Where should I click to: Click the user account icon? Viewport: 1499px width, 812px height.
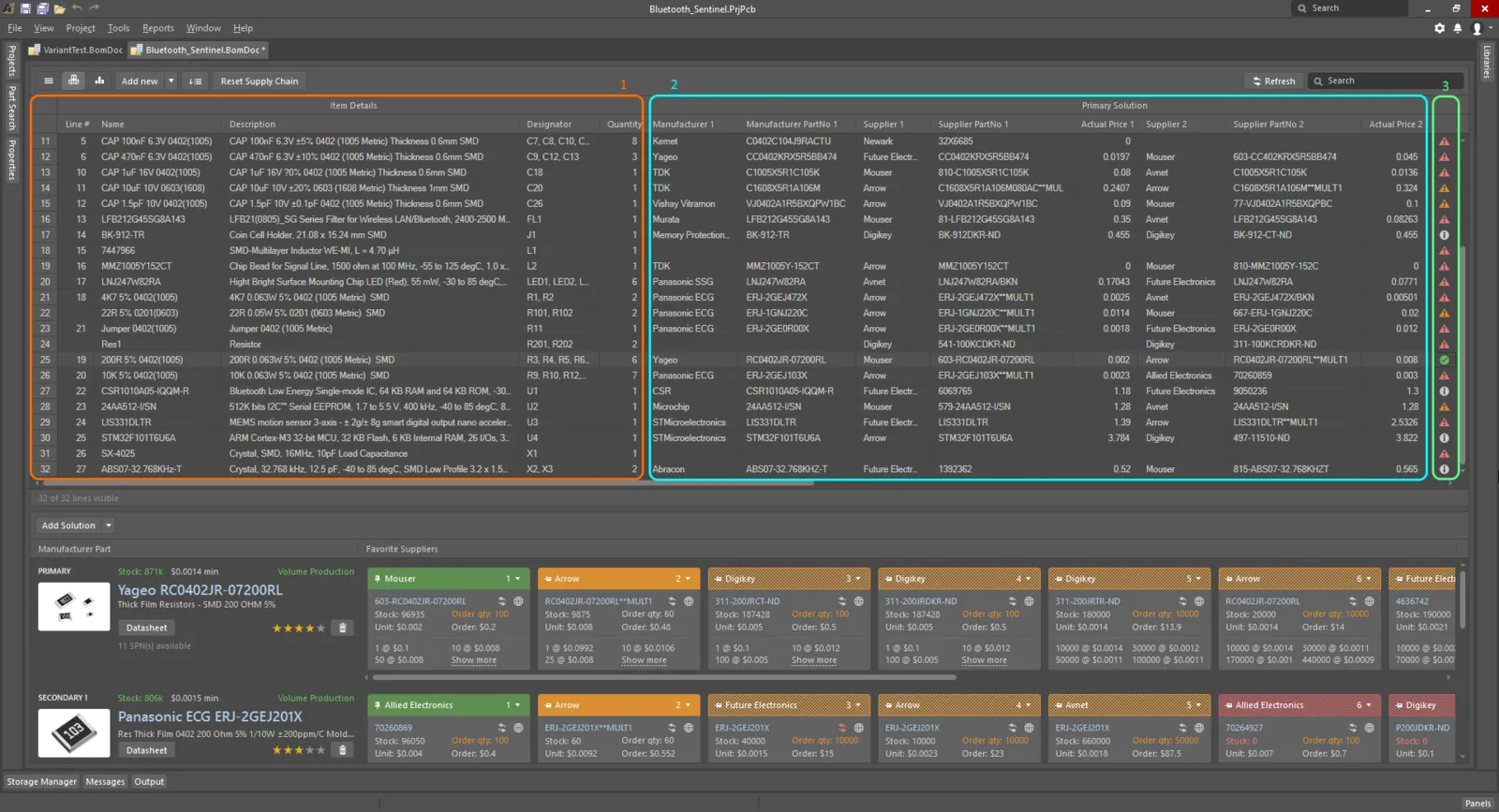[1477, 28]
